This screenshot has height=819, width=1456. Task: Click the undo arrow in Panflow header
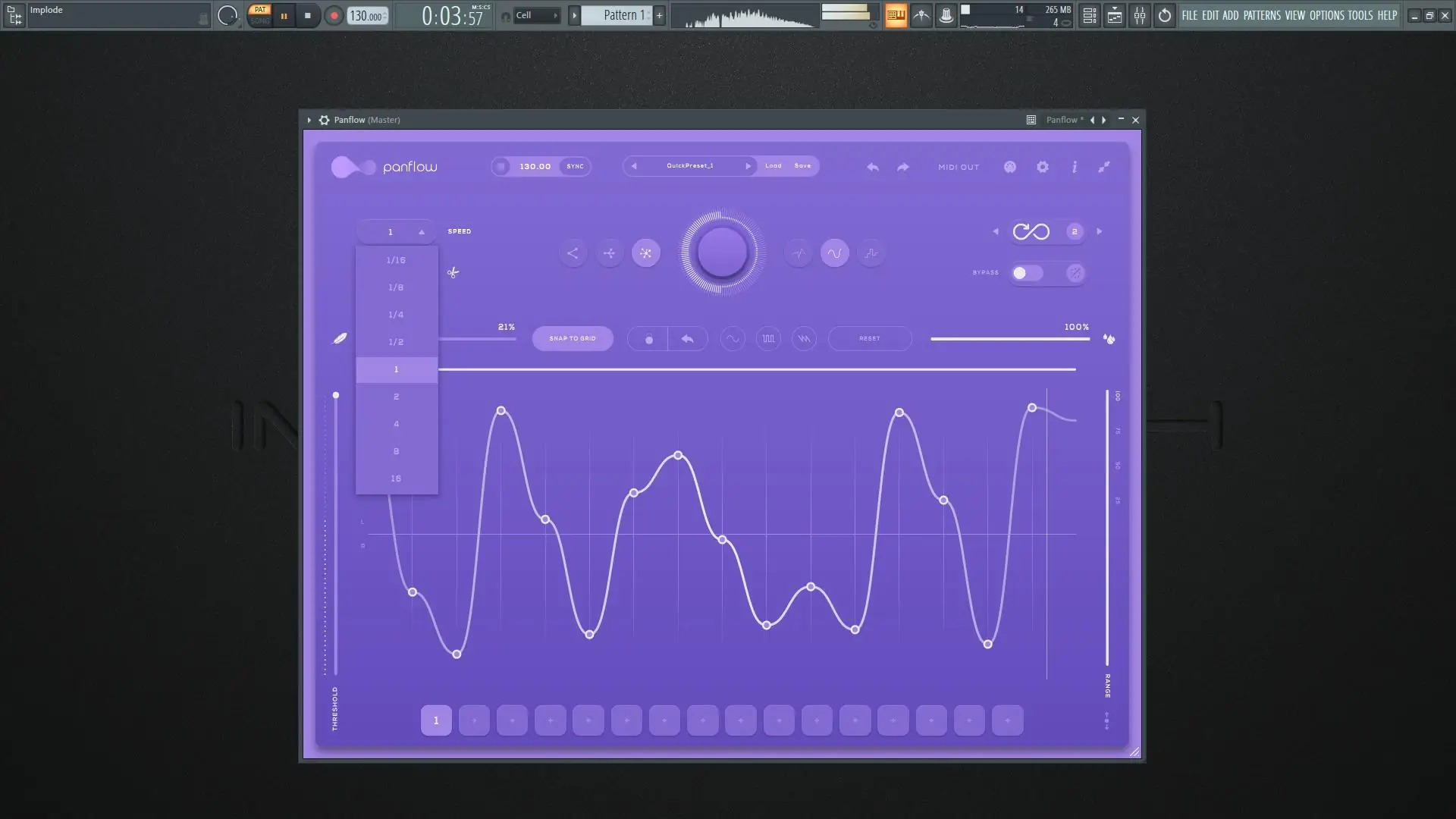coord(873,167)
